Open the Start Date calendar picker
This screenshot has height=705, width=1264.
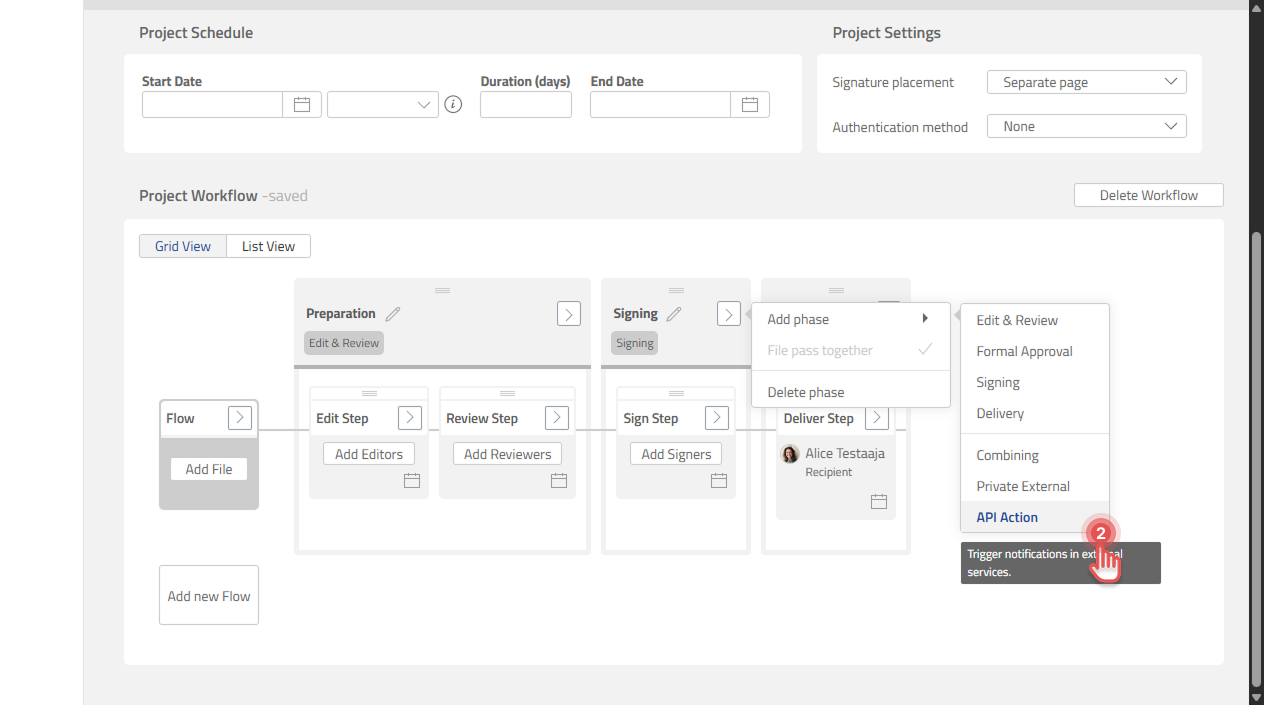click(x=302, y=104)
